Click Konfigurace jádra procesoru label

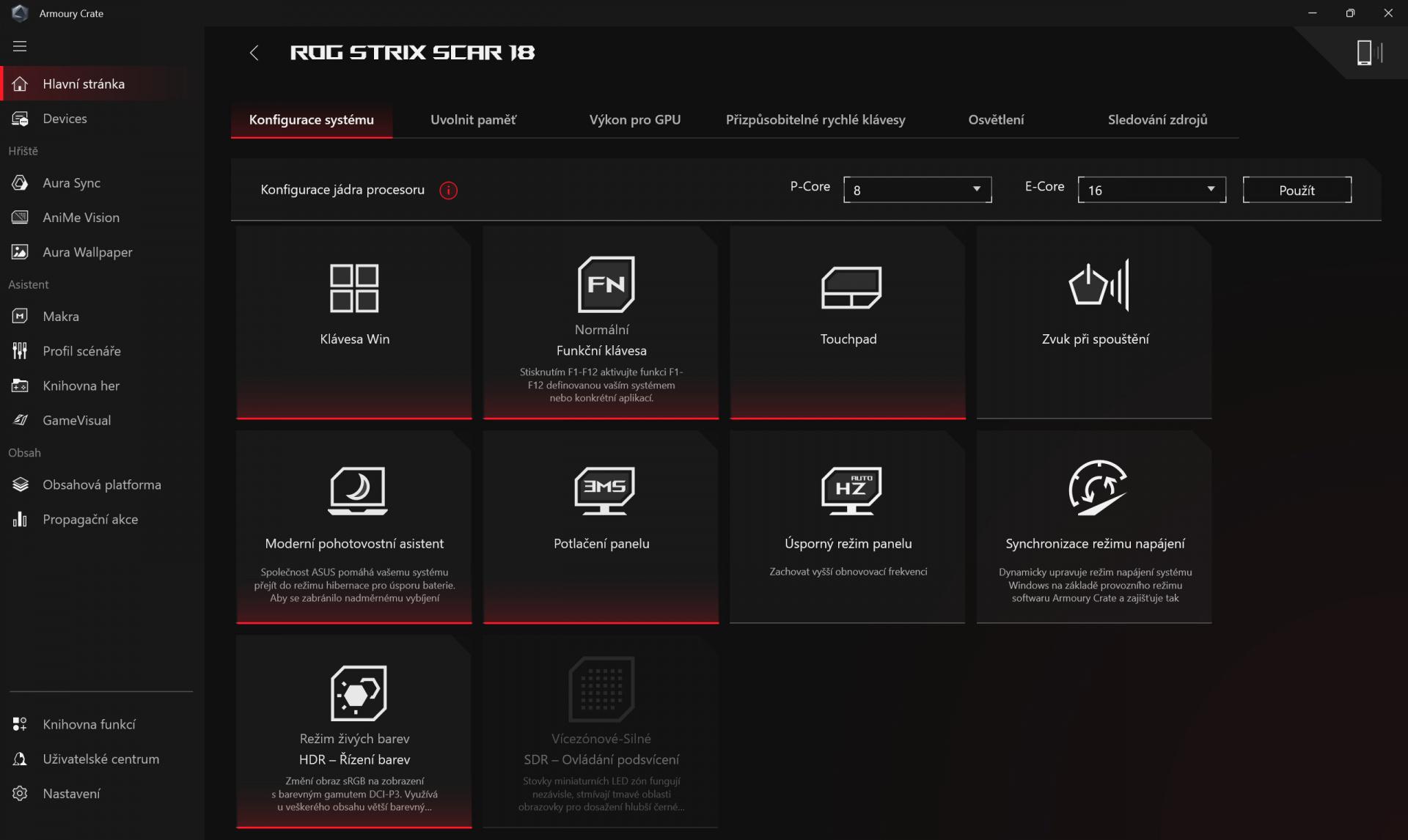coord(342,190)
